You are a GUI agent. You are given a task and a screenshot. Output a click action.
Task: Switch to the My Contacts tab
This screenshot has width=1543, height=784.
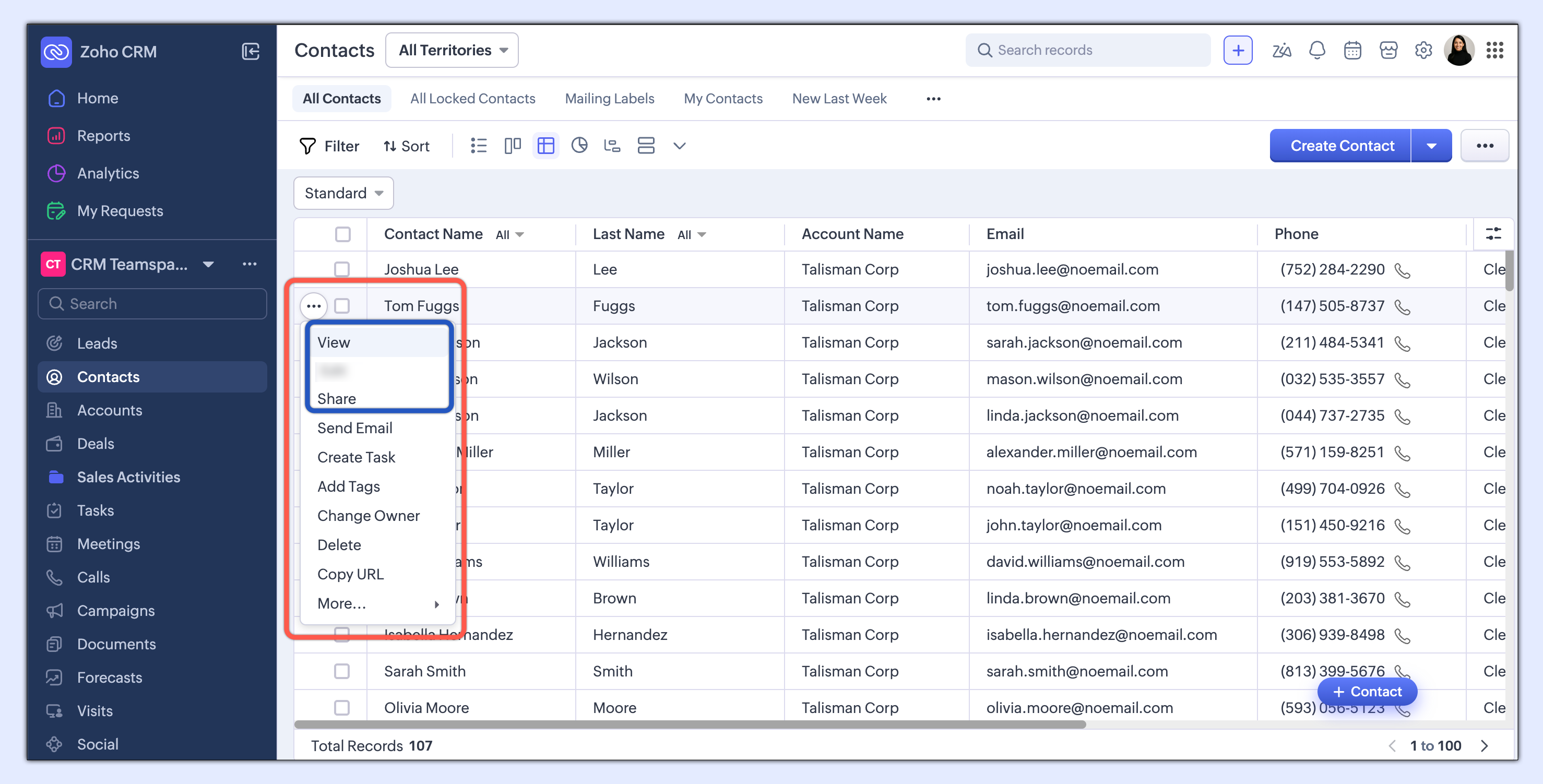(723, 99)
